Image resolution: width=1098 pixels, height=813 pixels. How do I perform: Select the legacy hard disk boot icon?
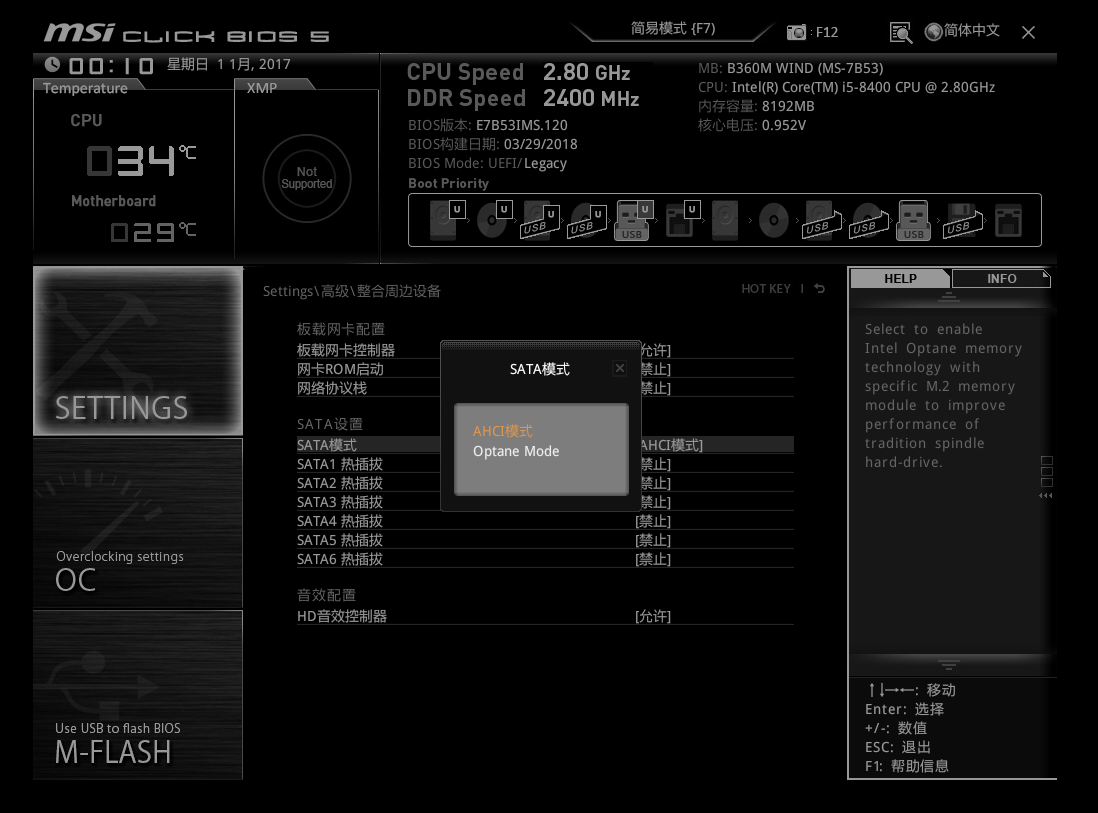tap(725, 221)
